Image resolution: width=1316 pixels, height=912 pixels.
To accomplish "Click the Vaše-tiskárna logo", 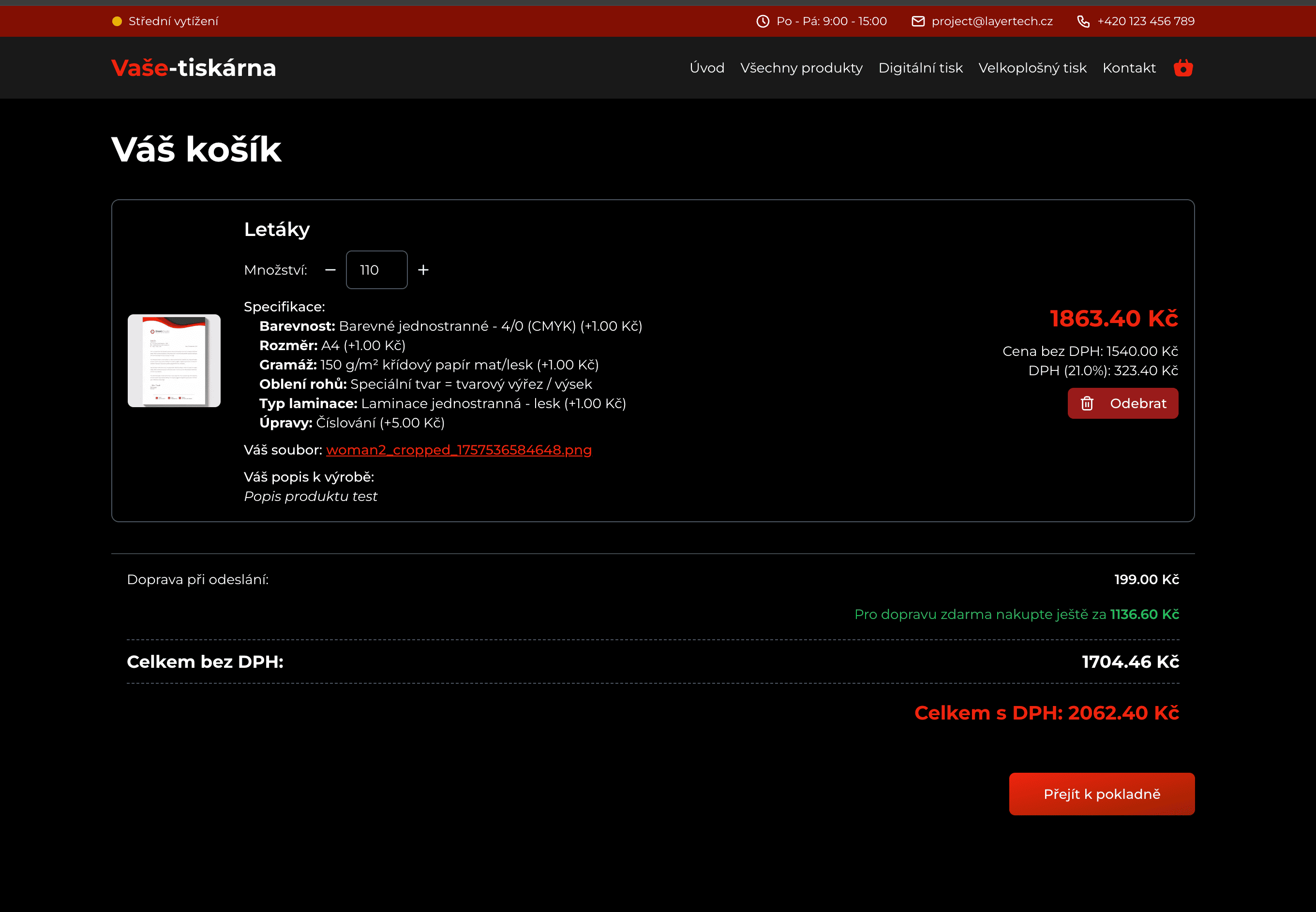I will [x=193, y=68].
